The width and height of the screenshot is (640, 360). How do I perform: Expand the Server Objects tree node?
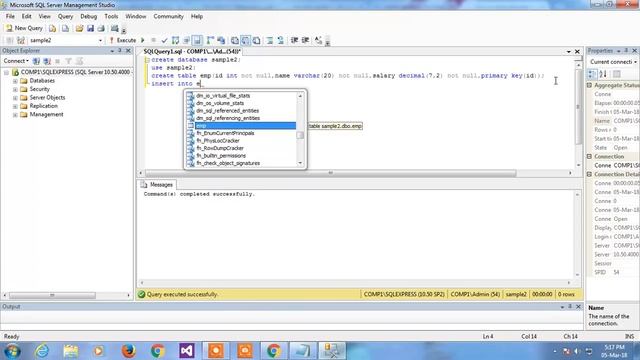(x=15, y=98)
